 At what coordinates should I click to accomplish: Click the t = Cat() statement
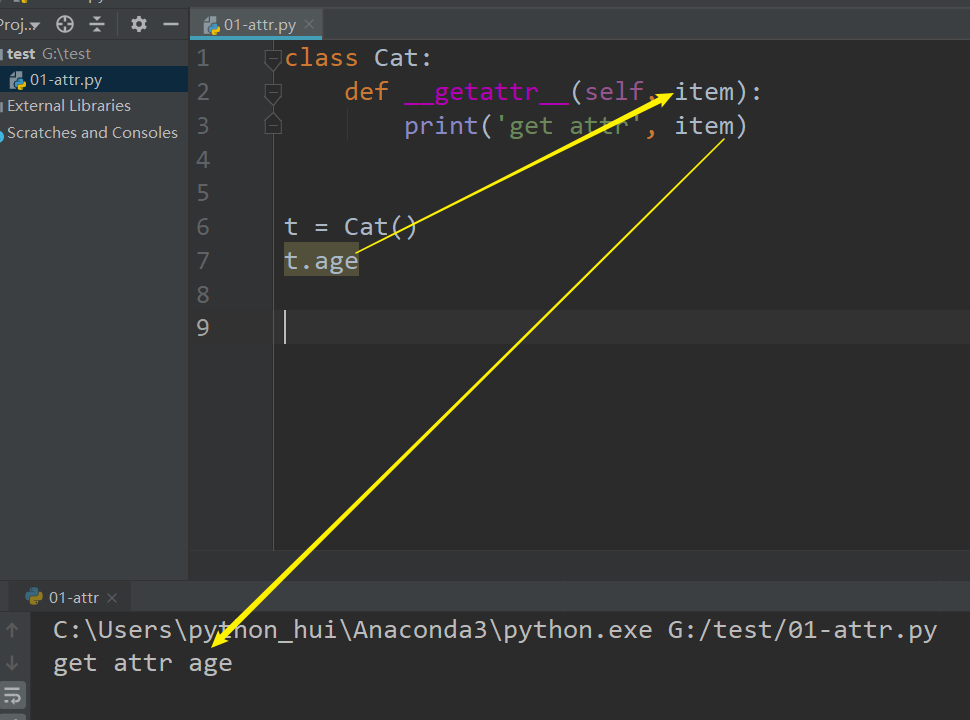(x=350, y=227)
